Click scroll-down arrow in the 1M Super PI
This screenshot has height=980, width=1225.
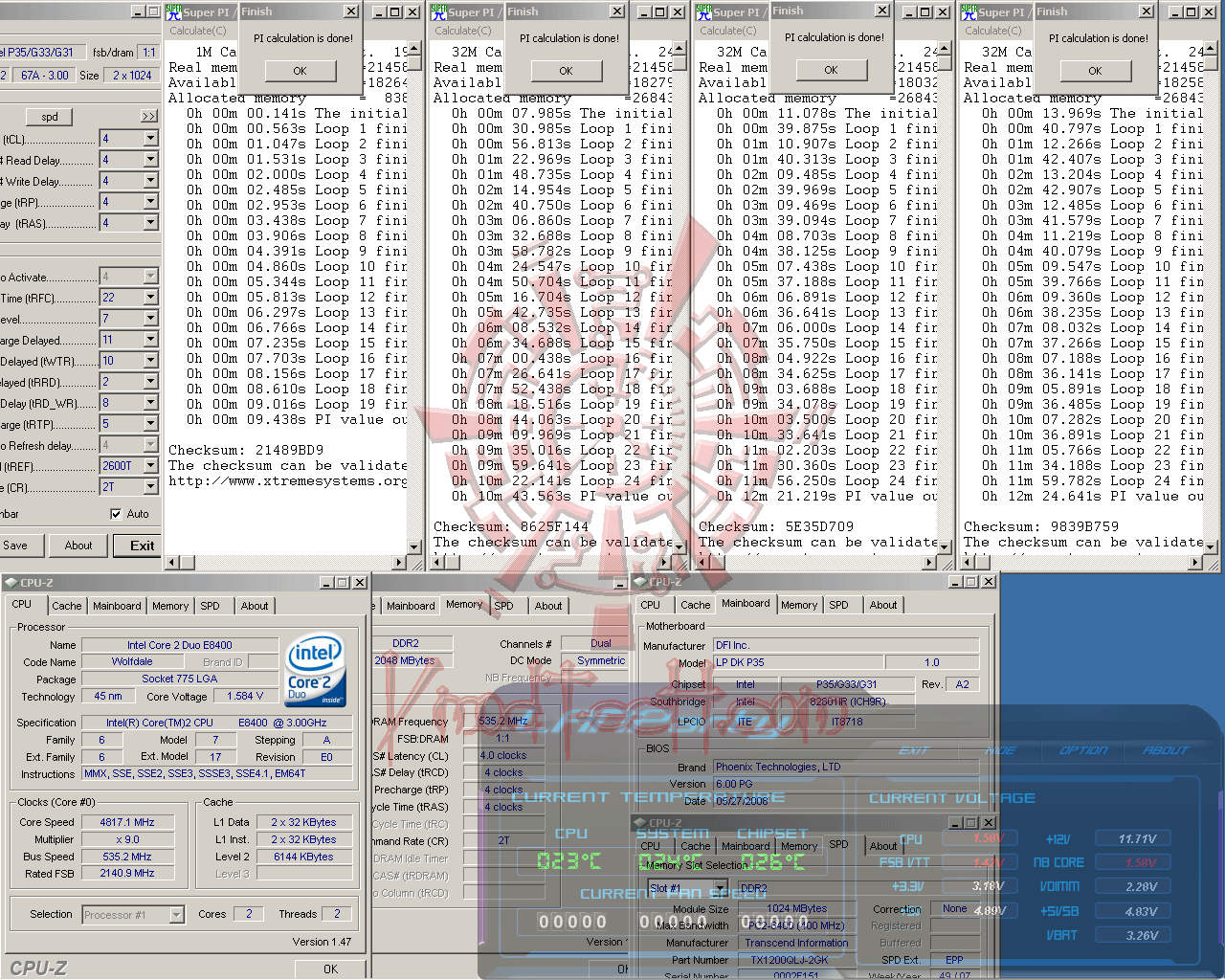click(414, 547)
